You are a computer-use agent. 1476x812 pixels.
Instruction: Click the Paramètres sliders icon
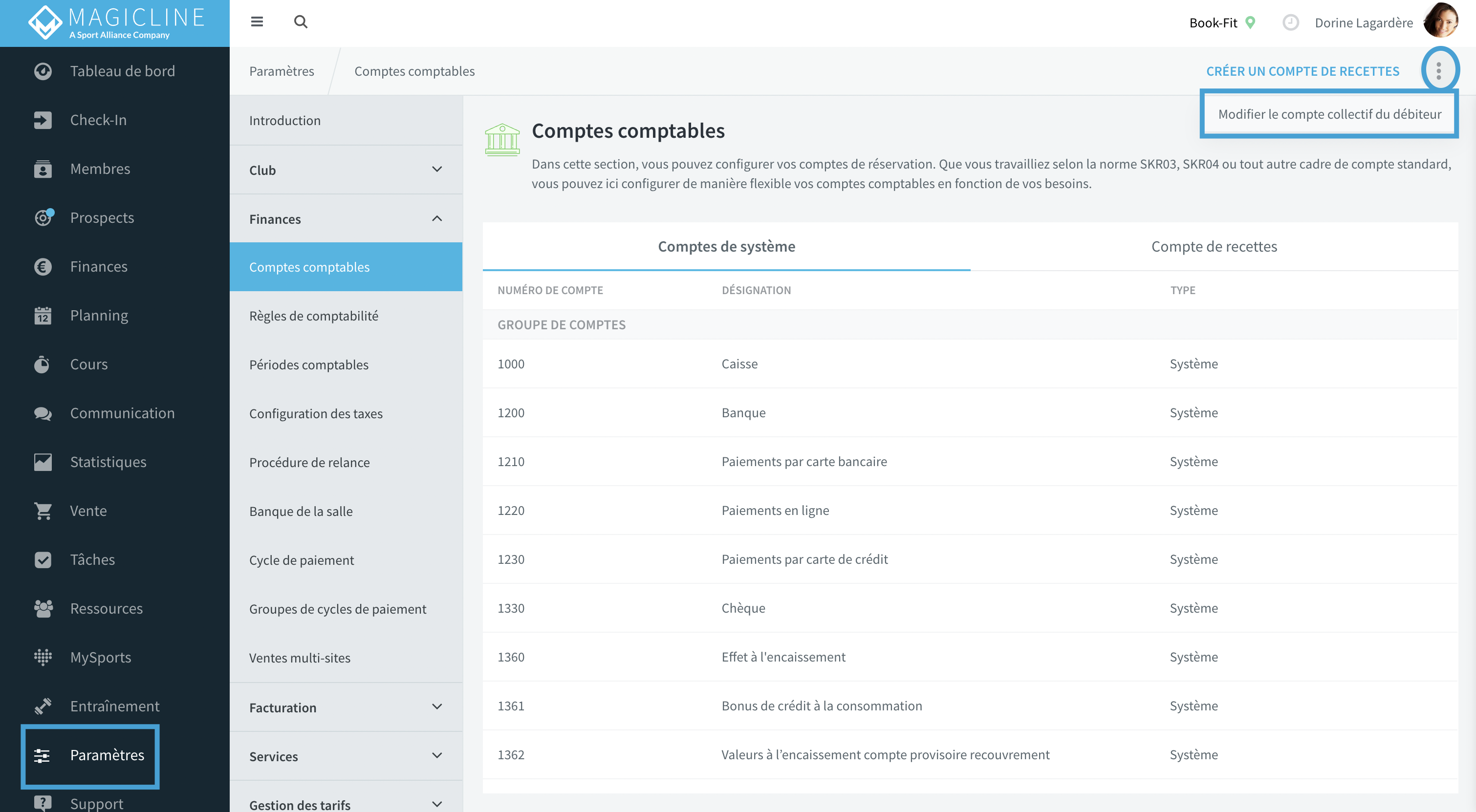(42, 755)
